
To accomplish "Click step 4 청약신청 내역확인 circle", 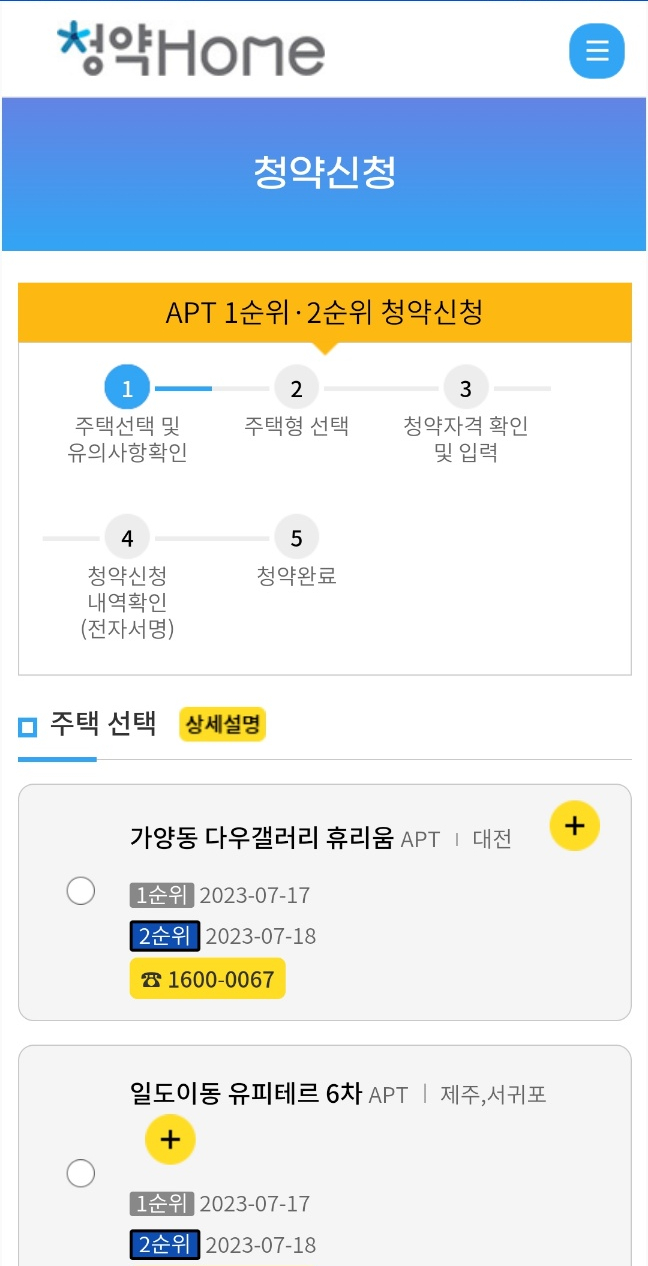I will (127, 538).
